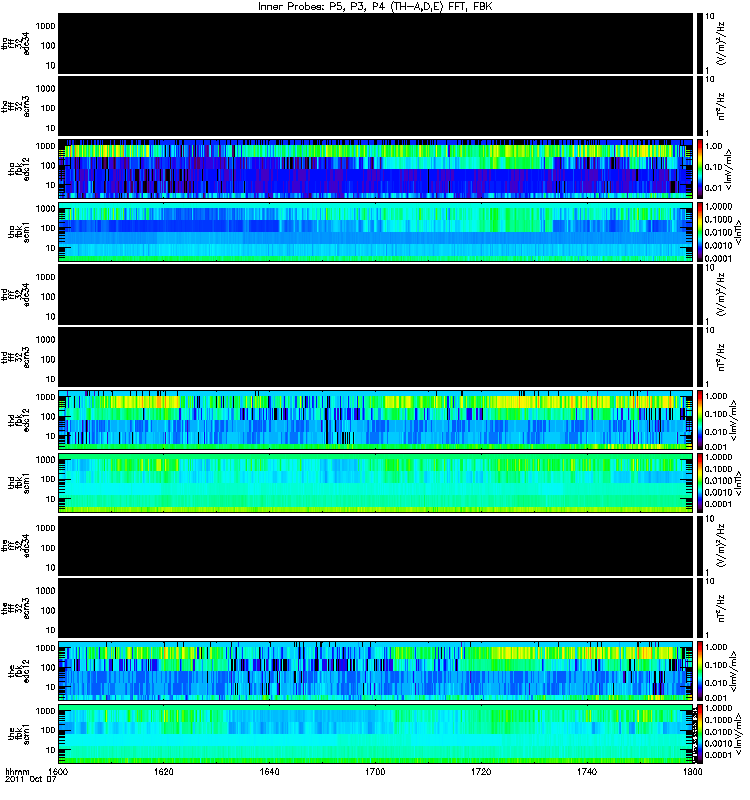
Task: Click the color bar of the fbk scm1
Action: [x=700, y=734]
